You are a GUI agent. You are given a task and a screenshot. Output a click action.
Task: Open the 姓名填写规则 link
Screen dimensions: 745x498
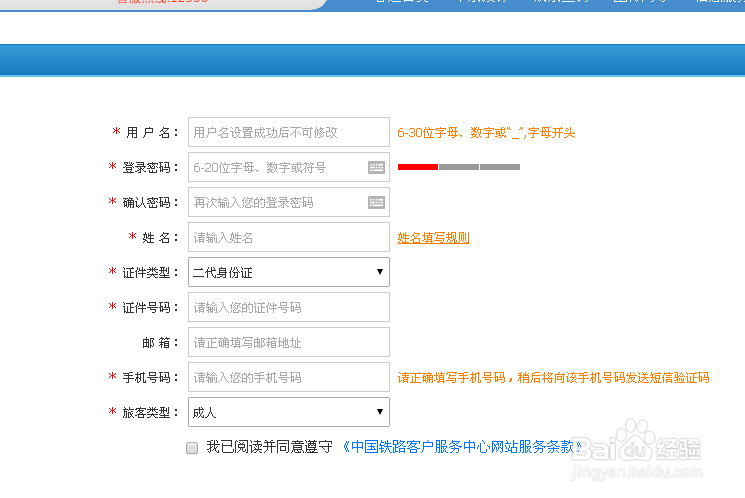pos(433,238)
